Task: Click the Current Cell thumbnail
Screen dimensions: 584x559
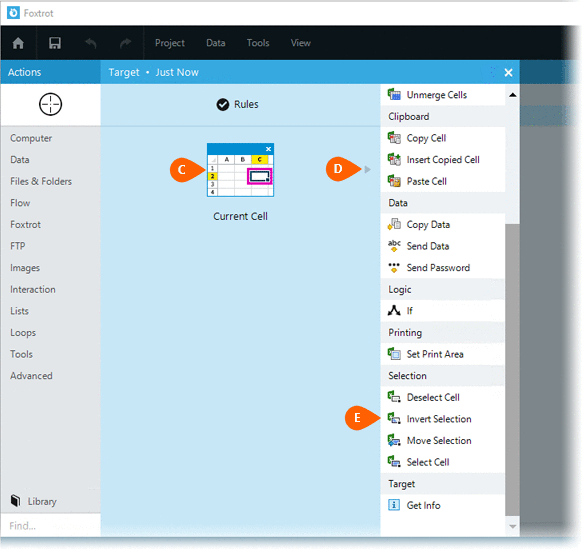Action: point(241,170)
